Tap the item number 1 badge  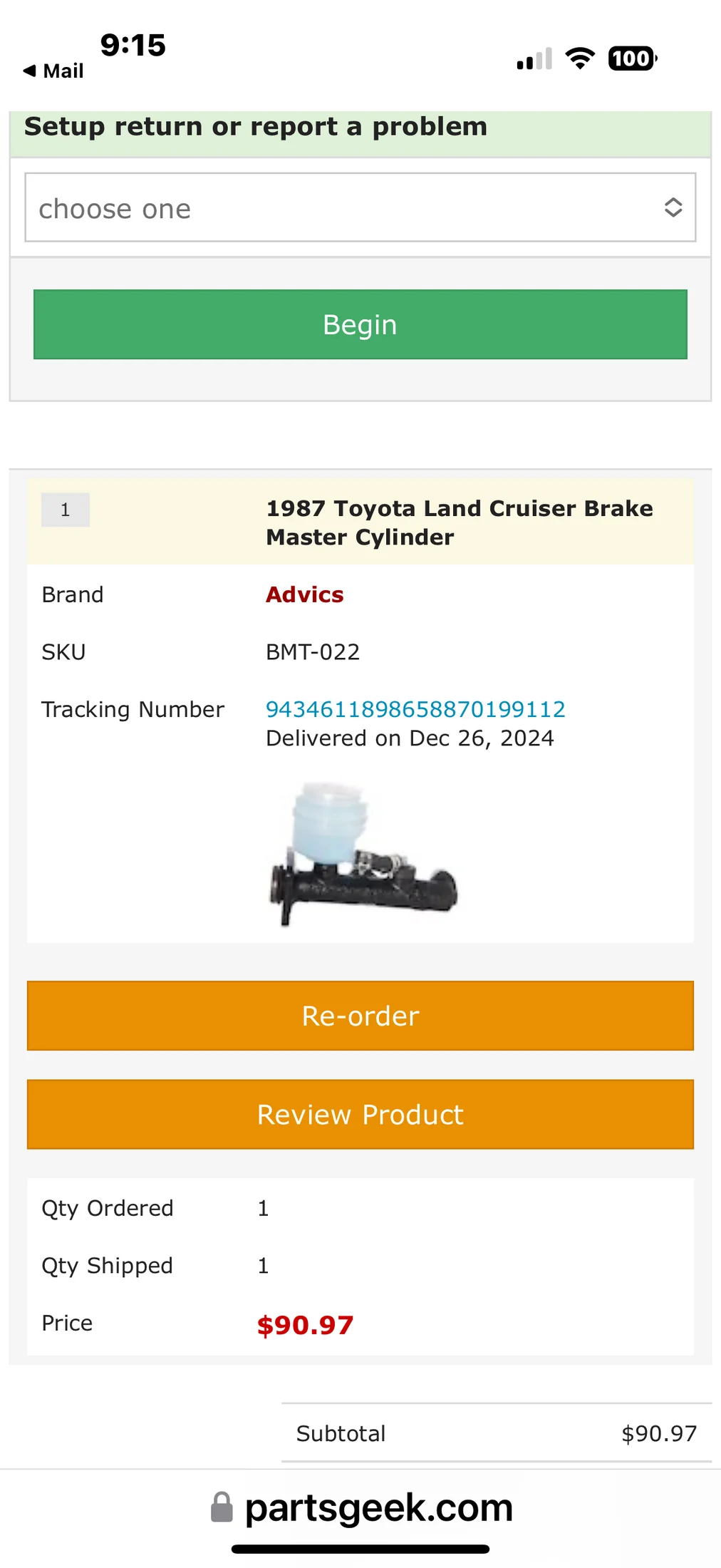click(x=66, y=510)
